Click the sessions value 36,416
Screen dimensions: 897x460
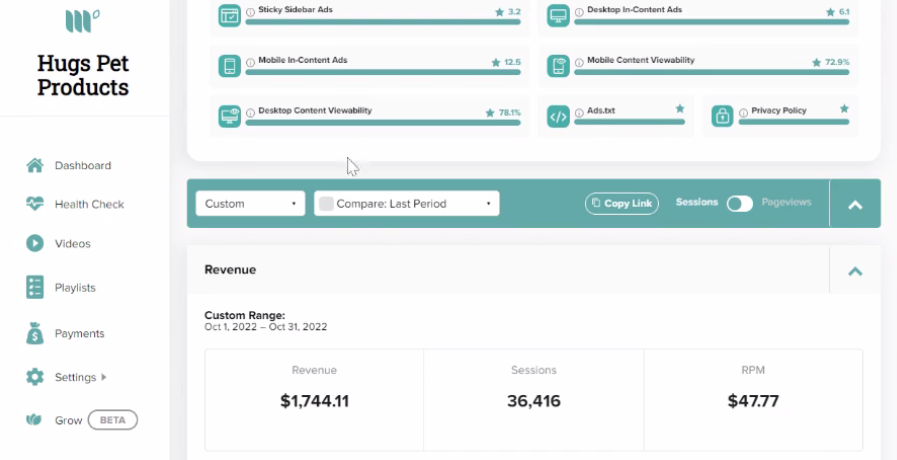pos(534,401)
